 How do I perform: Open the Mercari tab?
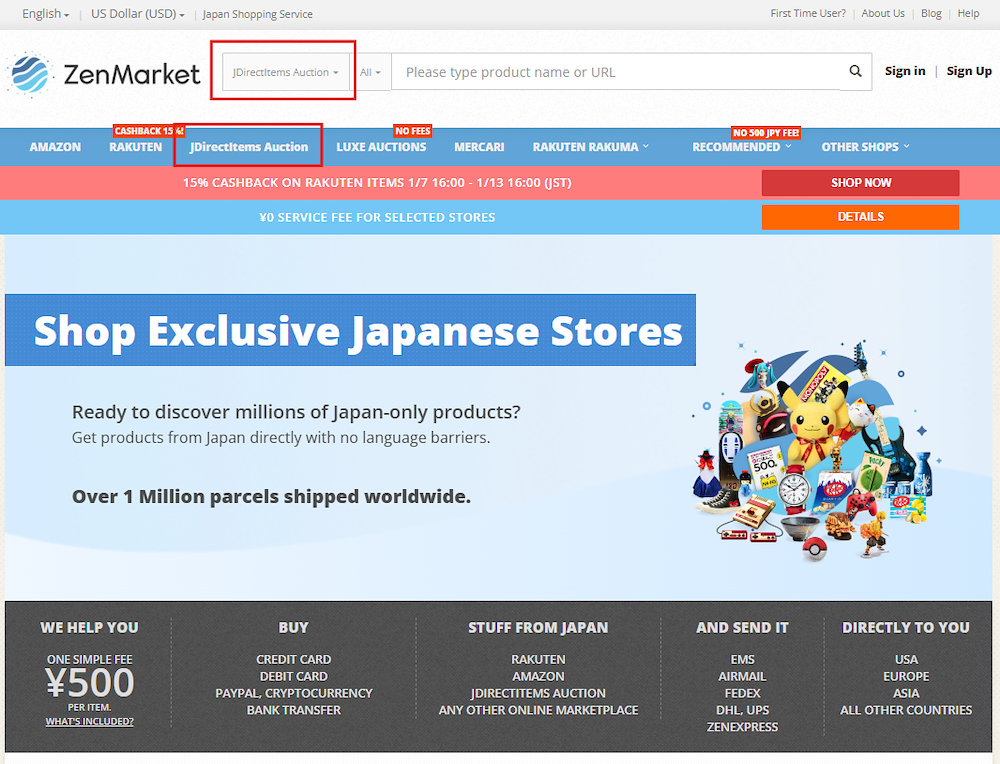(479, 147)
